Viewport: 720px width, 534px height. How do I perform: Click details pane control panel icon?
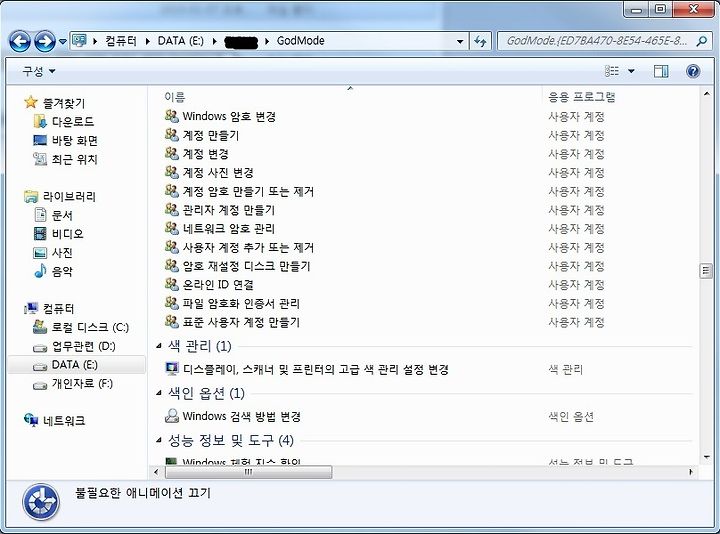coord(41,502)
